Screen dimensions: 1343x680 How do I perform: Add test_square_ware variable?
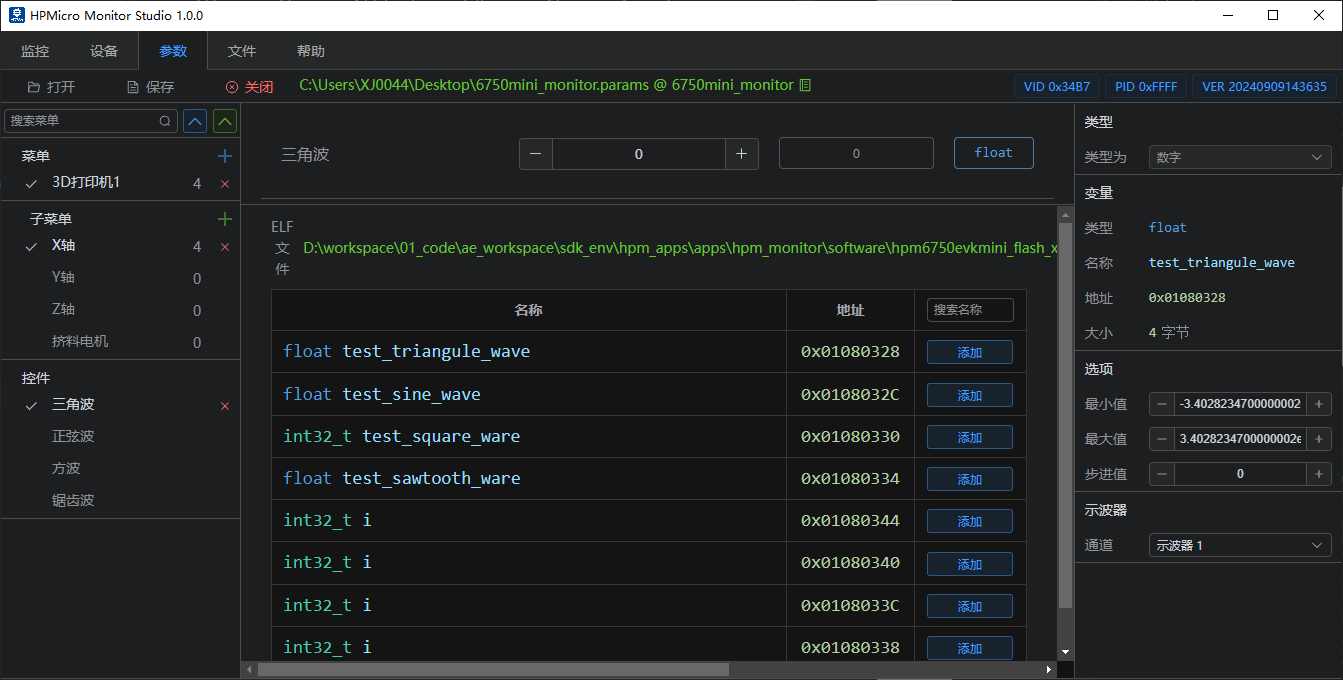point(970,437)
